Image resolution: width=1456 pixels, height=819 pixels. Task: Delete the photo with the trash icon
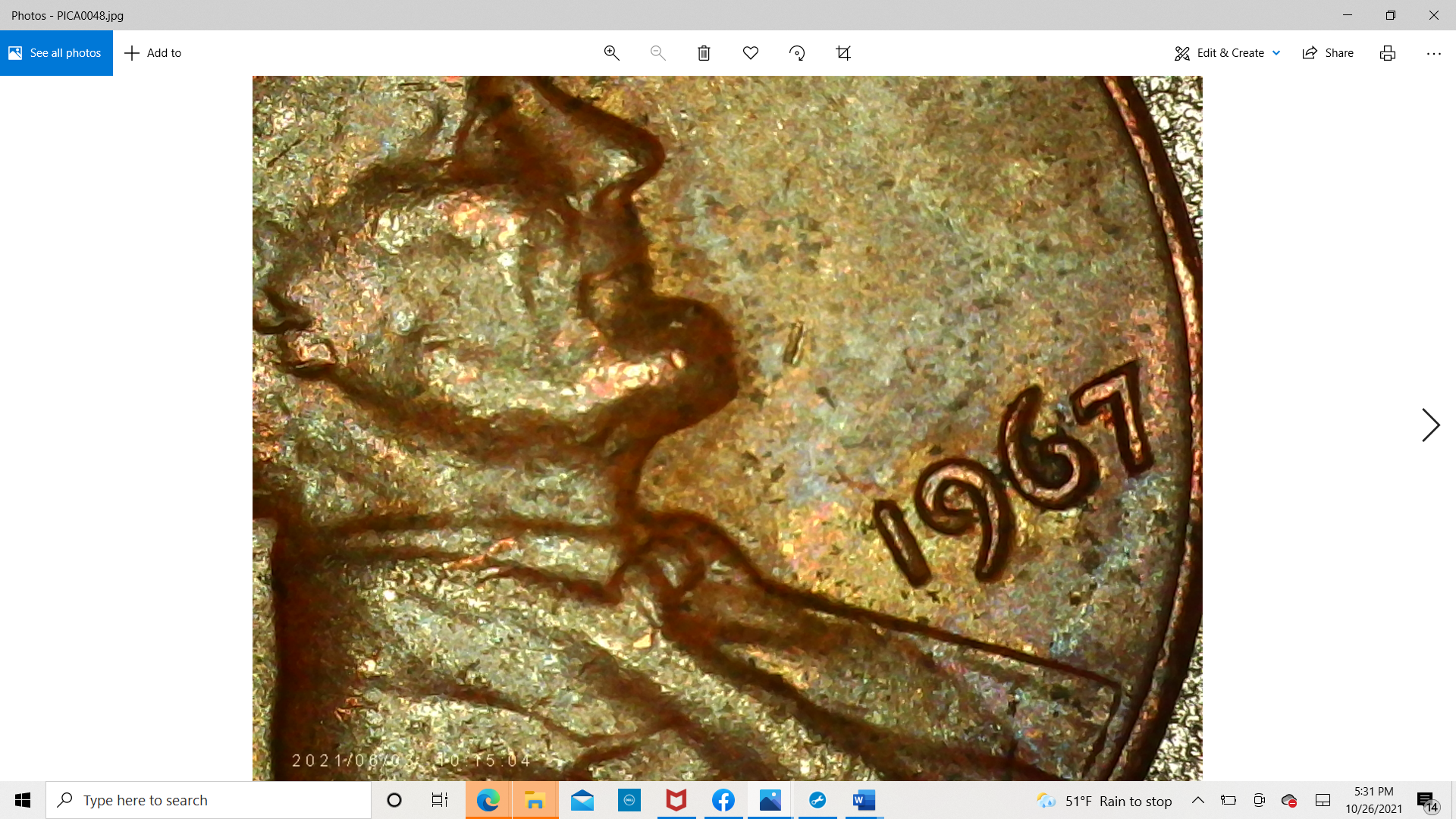pos(704,53)
